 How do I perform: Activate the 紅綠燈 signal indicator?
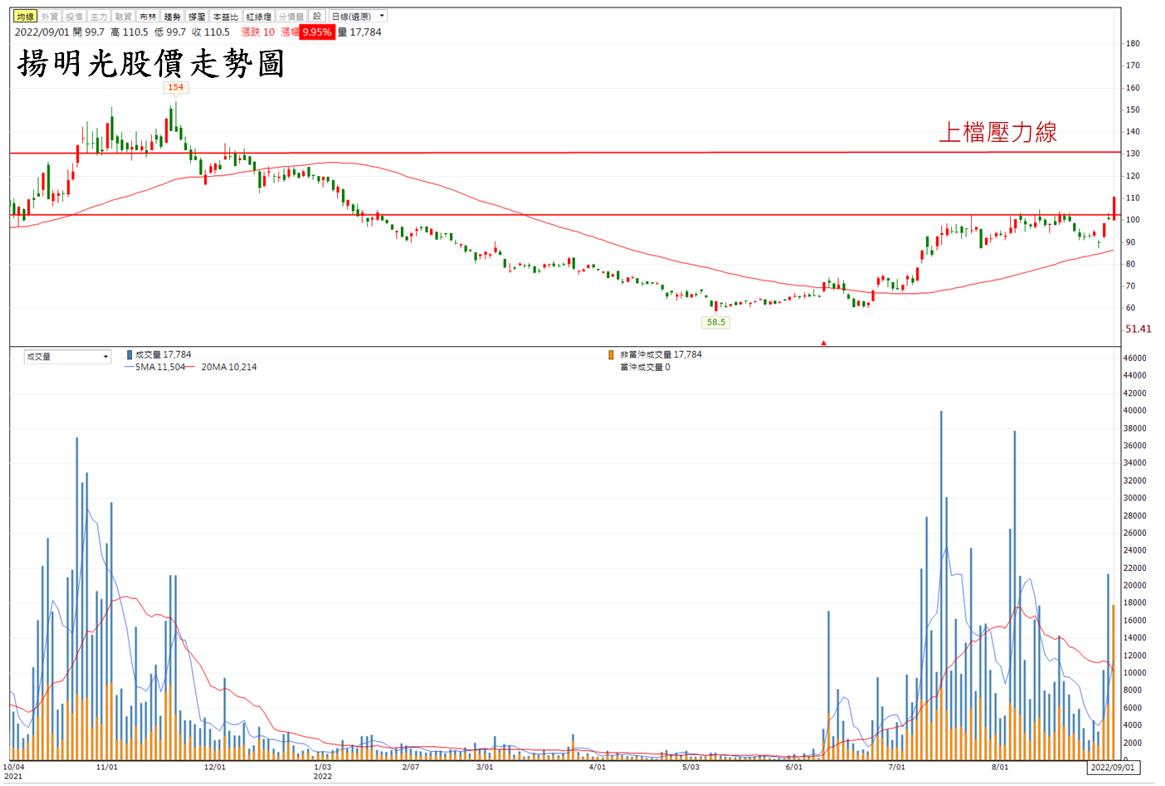(x=253, y=16)
